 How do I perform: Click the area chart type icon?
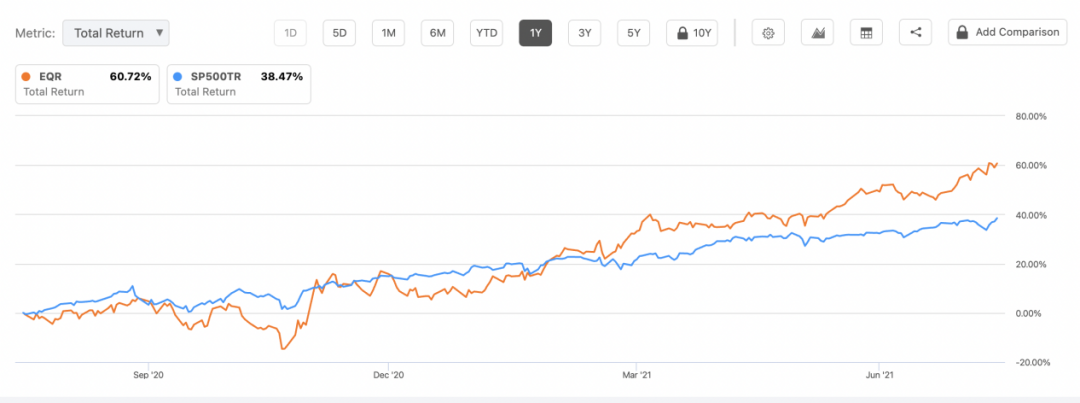[817, 33]
